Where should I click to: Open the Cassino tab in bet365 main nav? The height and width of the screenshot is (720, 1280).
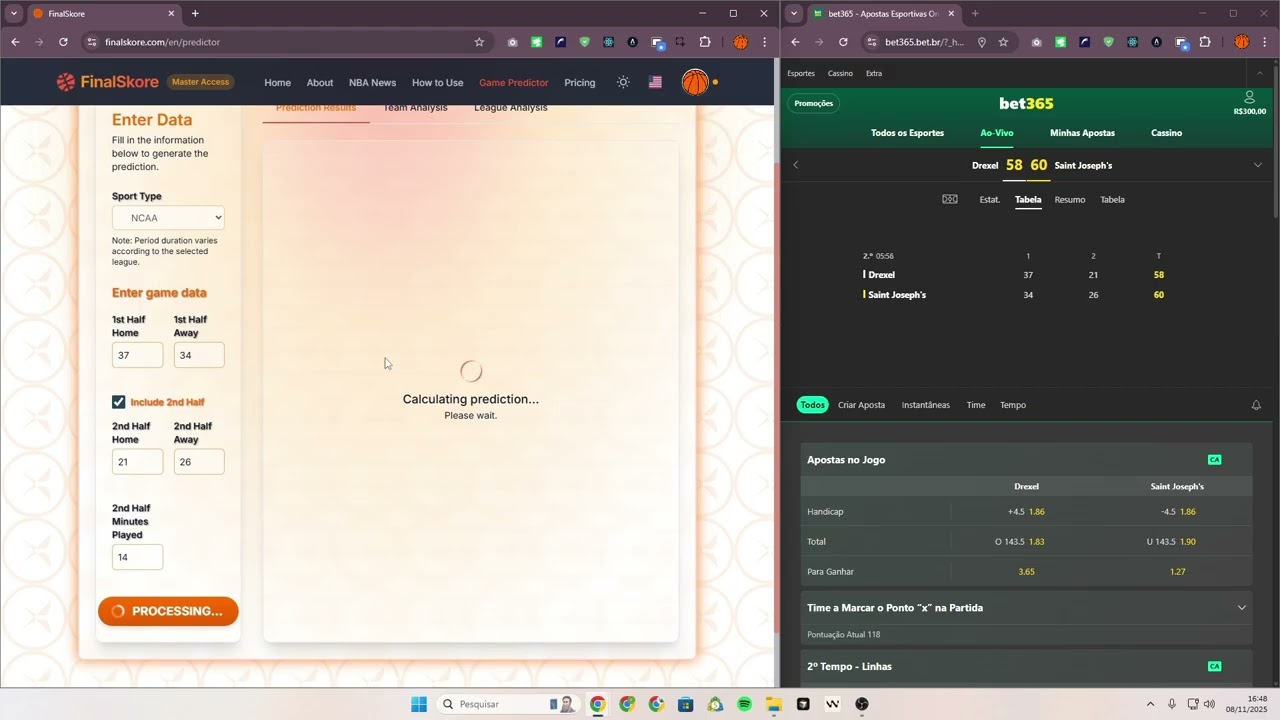point(1166,133)
